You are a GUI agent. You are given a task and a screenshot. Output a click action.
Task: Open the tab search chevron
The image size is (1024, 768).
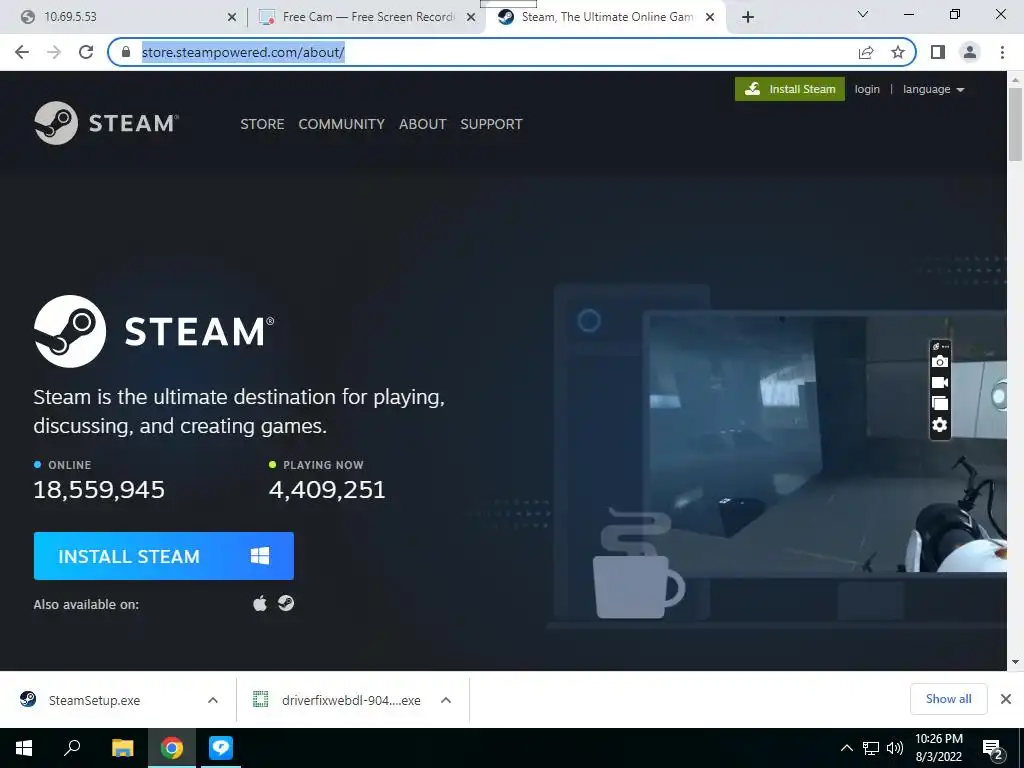point(863,14)
